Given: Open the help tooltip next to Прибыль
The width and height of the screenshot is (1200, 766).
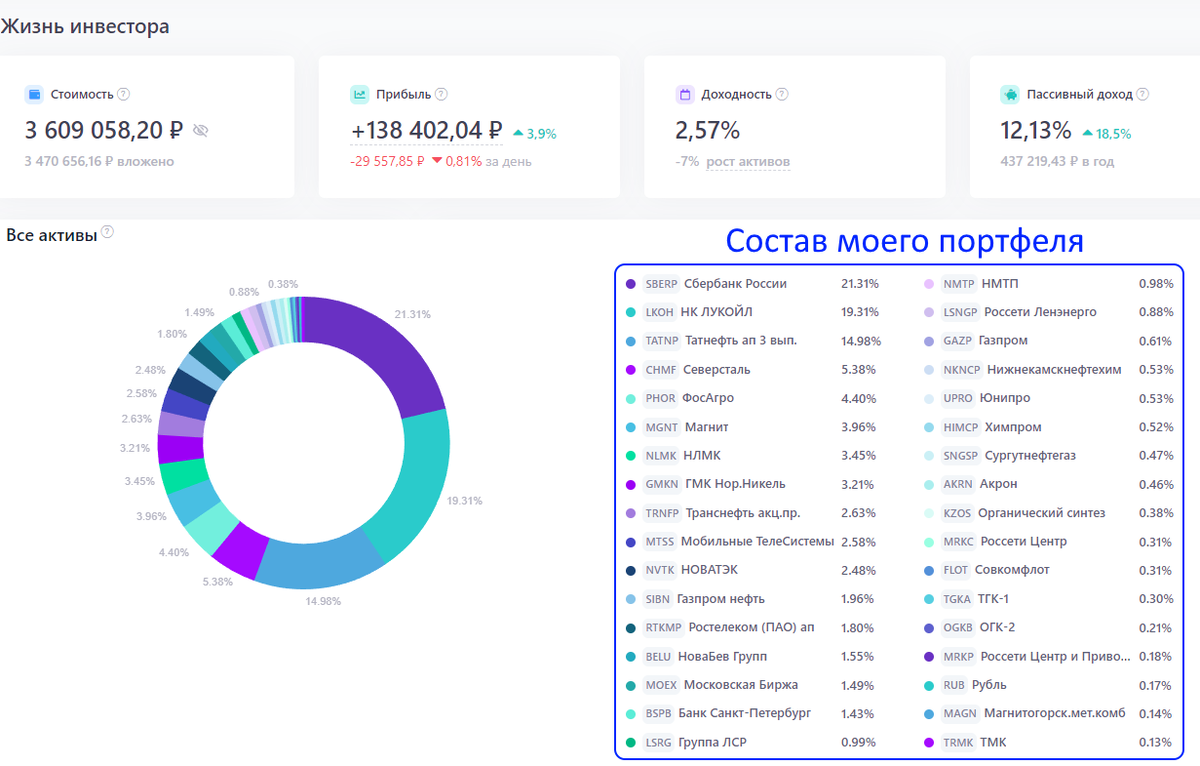Looking at the screenshot, I should click(441, 94).
